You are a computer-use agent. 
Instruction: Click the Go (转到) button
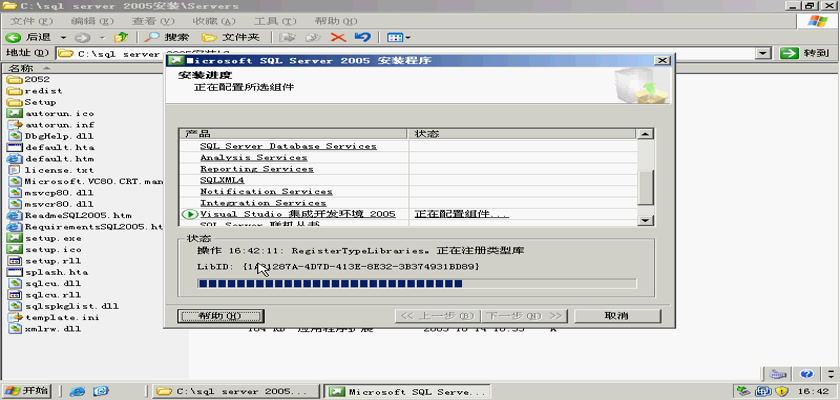(x=805, y=53)
